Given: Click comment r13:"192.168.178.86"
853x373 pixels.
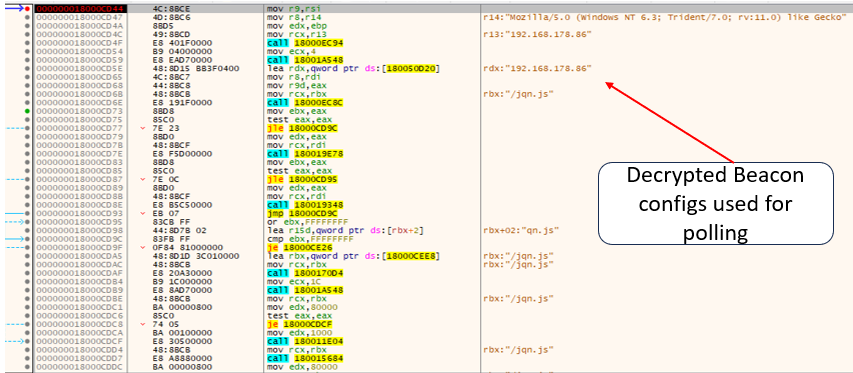Looking at the screenshot, I should pyautogui.click(x=537, y=34).
